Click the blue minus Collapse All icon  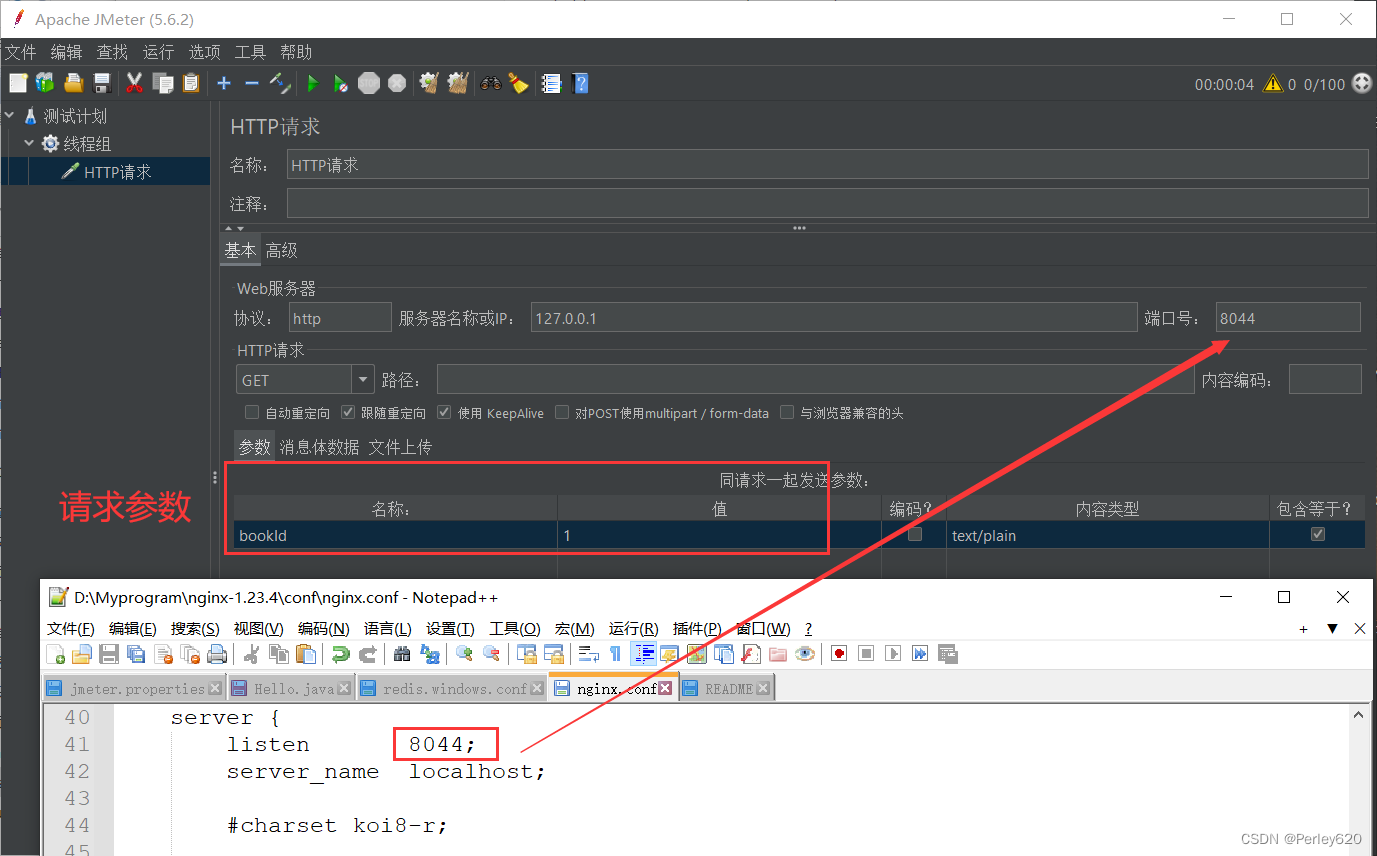point(252,84)
